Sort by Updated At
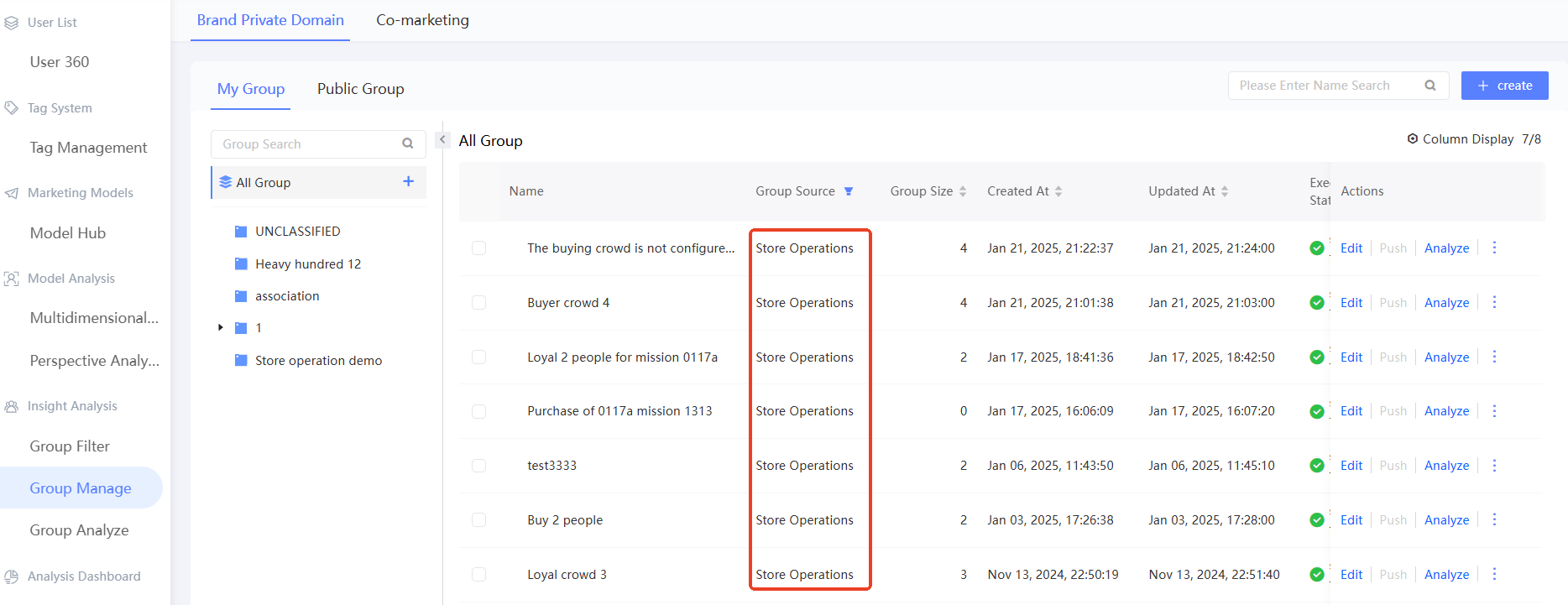 point(1225,191)
